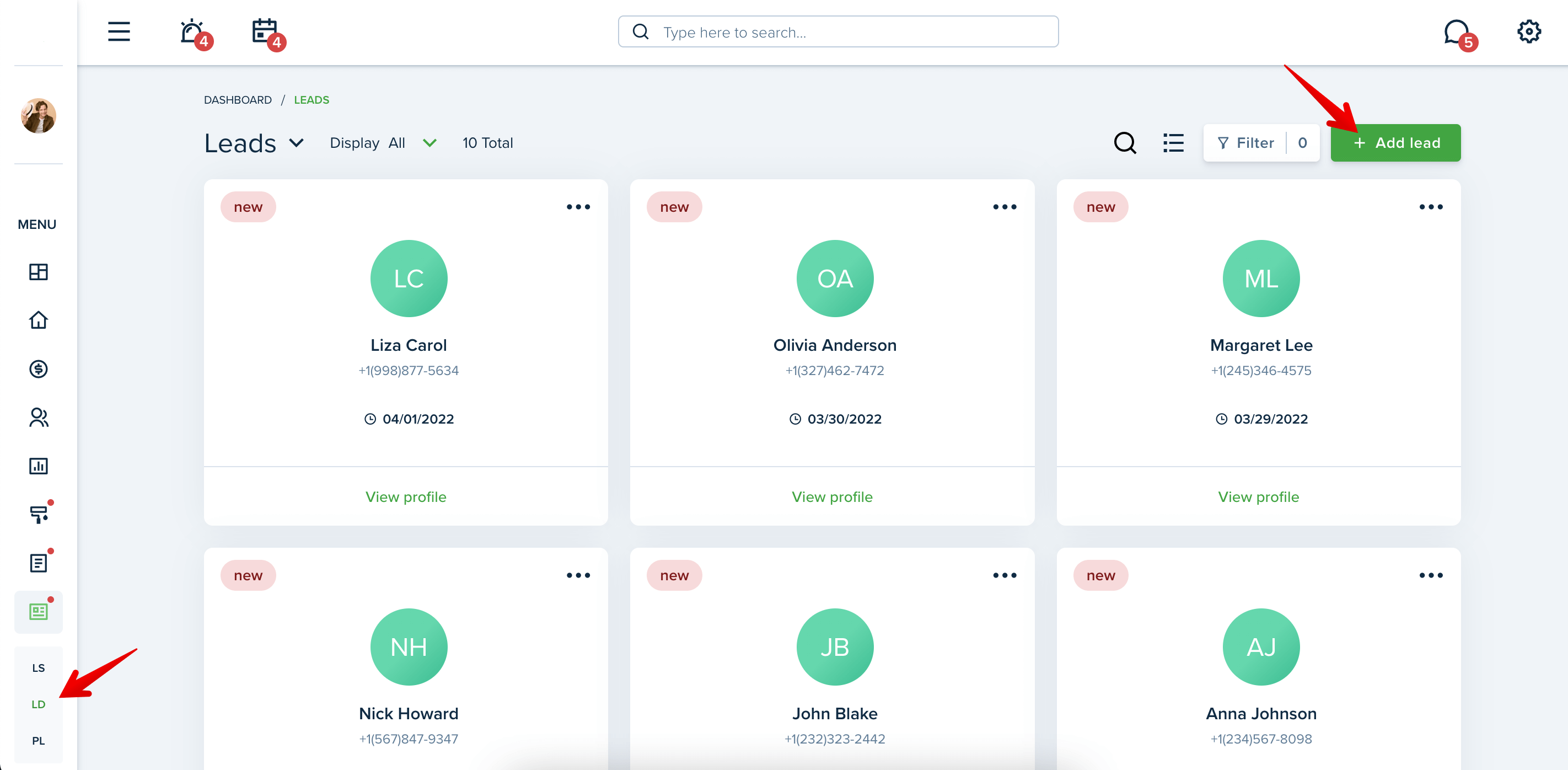View profile of Liza Carol
This screenshot has width=1568, height=770.
406,497
